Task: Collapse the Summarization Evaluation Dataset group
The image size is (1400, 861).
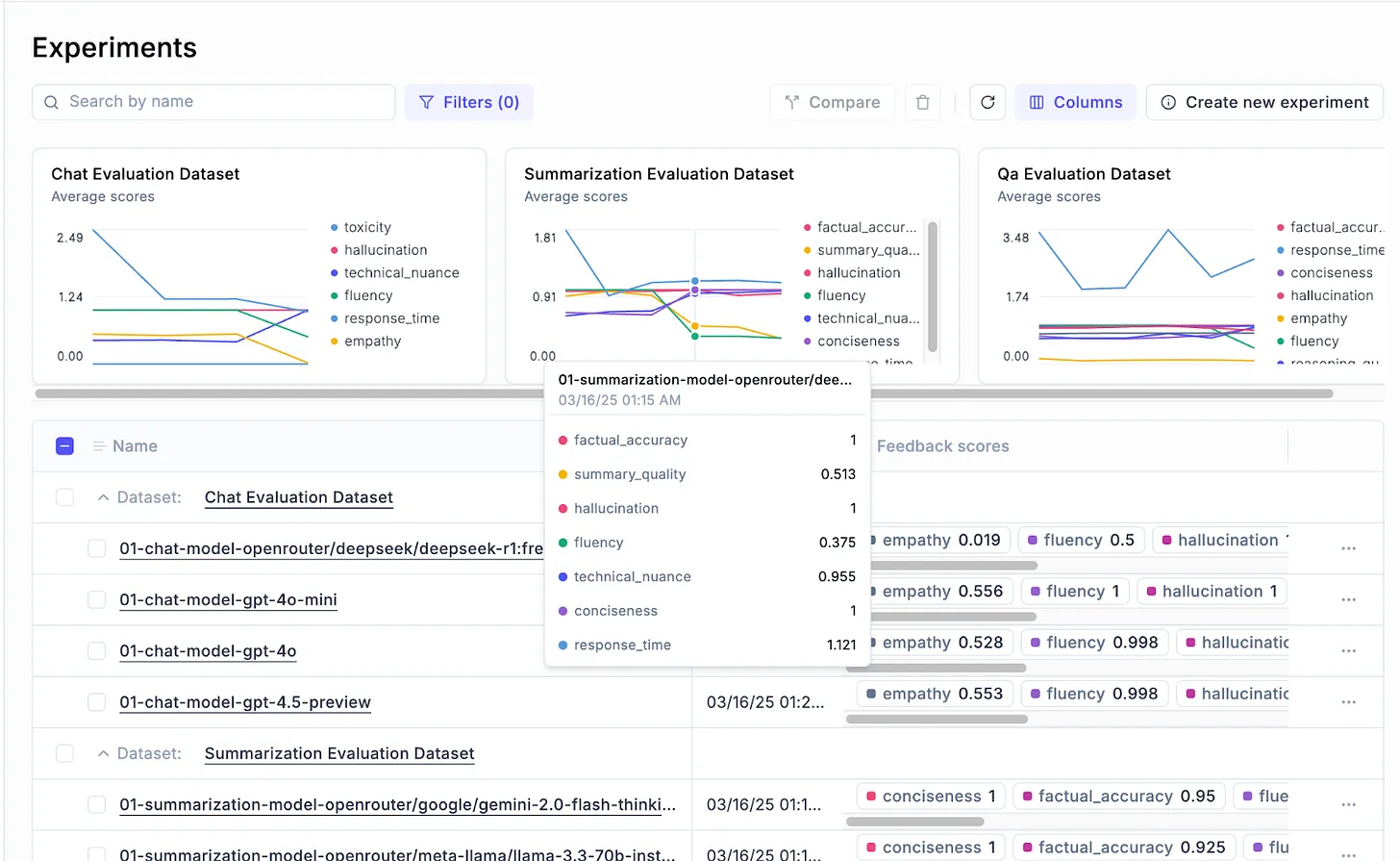Action: 103,753
